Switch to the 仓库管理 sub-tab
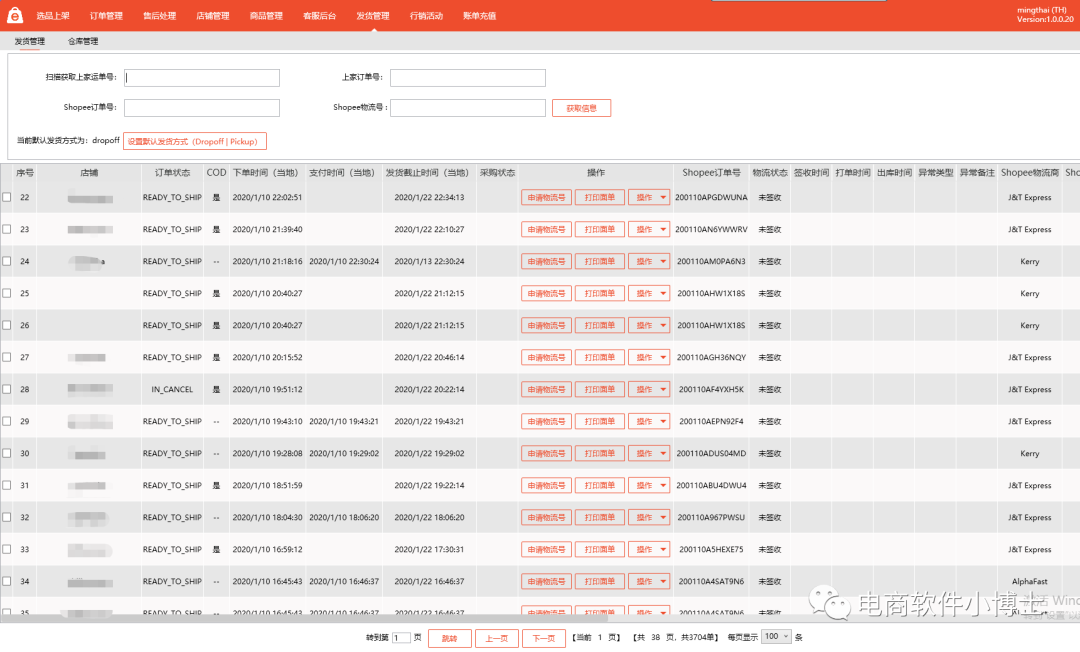1080x652 pixels. pos(83,41)
